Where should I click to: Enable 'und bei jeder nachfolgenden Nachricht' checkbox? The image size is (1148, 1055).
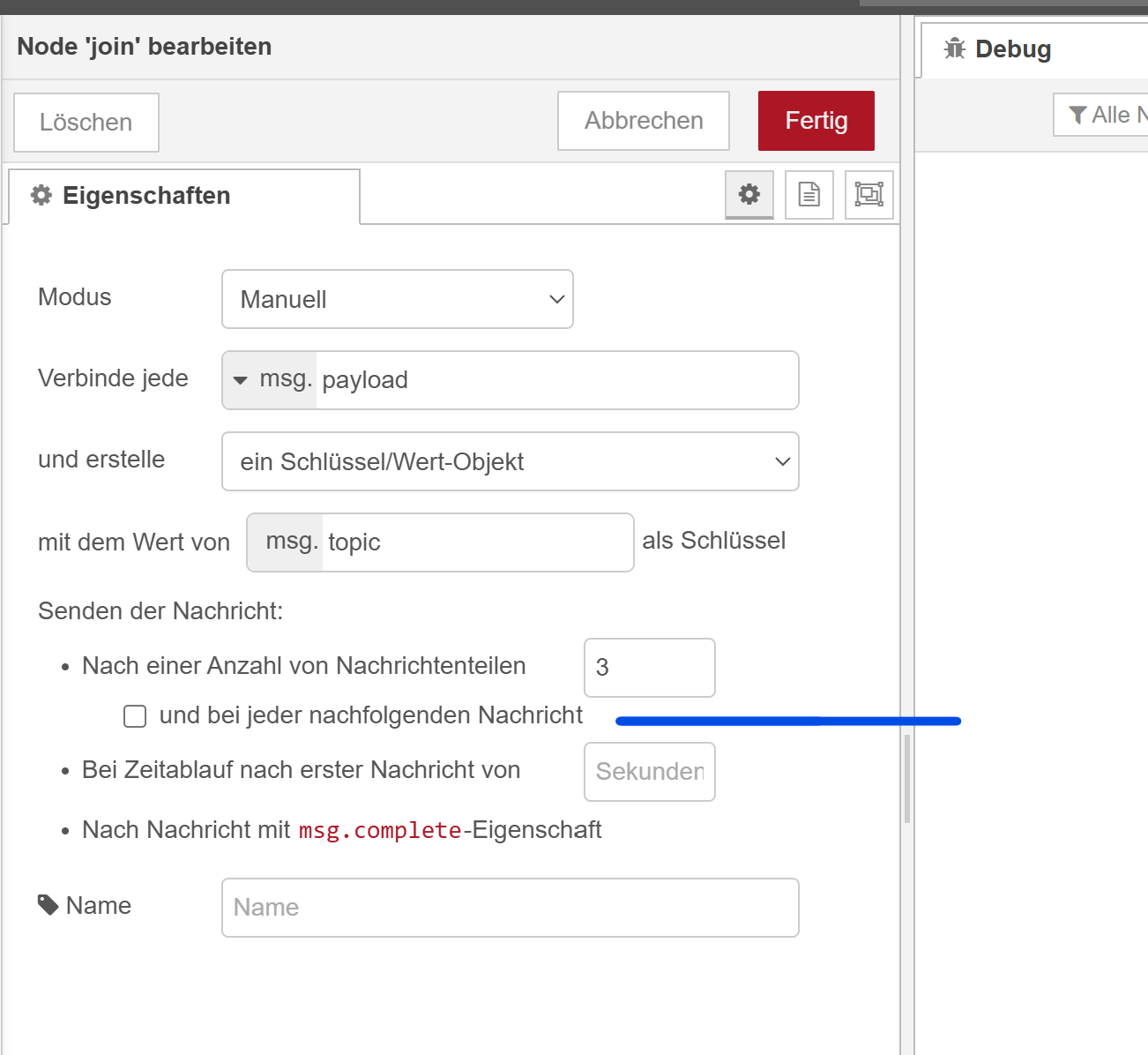(135, 716)
